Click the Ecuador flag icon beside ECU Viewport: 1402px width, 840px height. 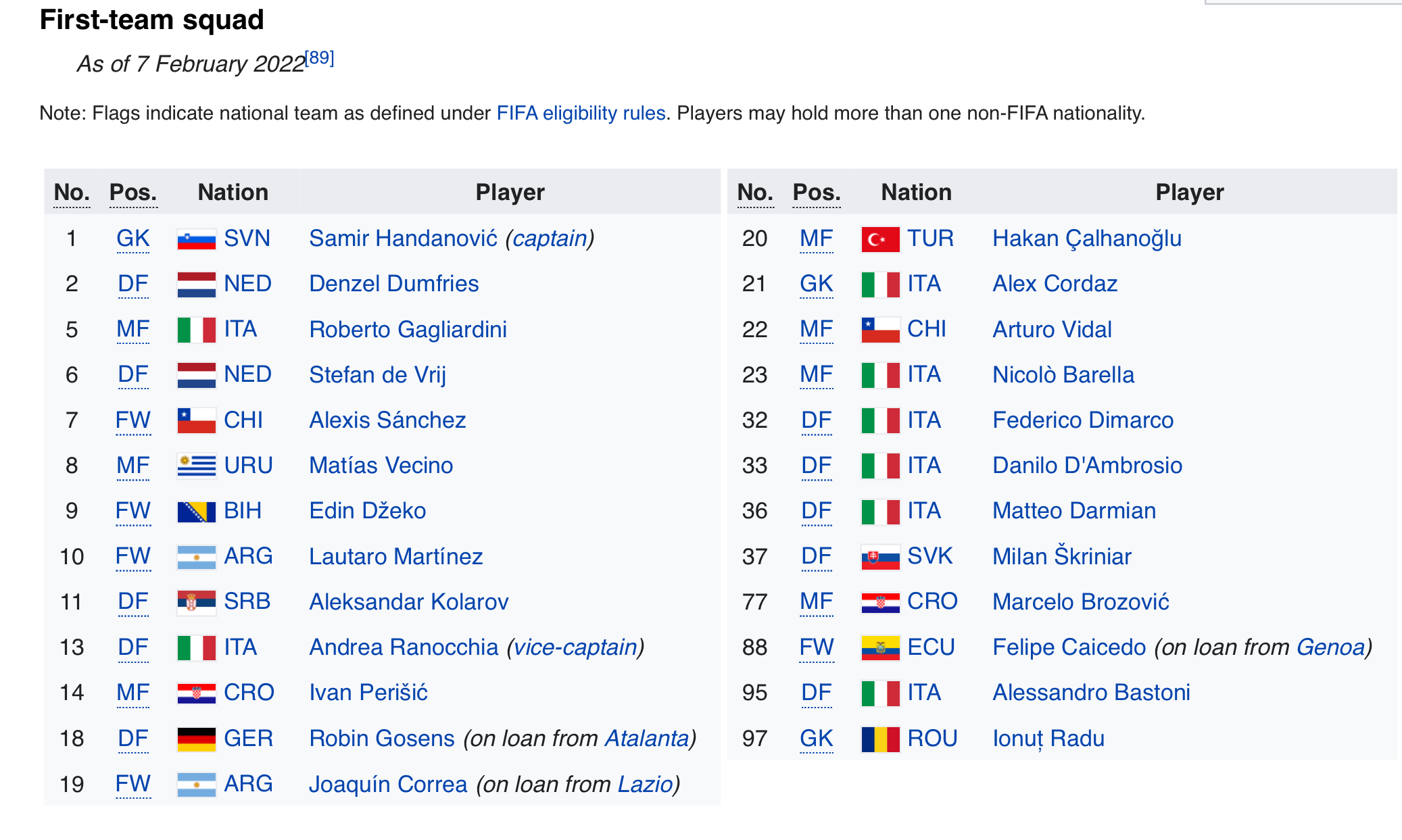[x=880, y=647]
